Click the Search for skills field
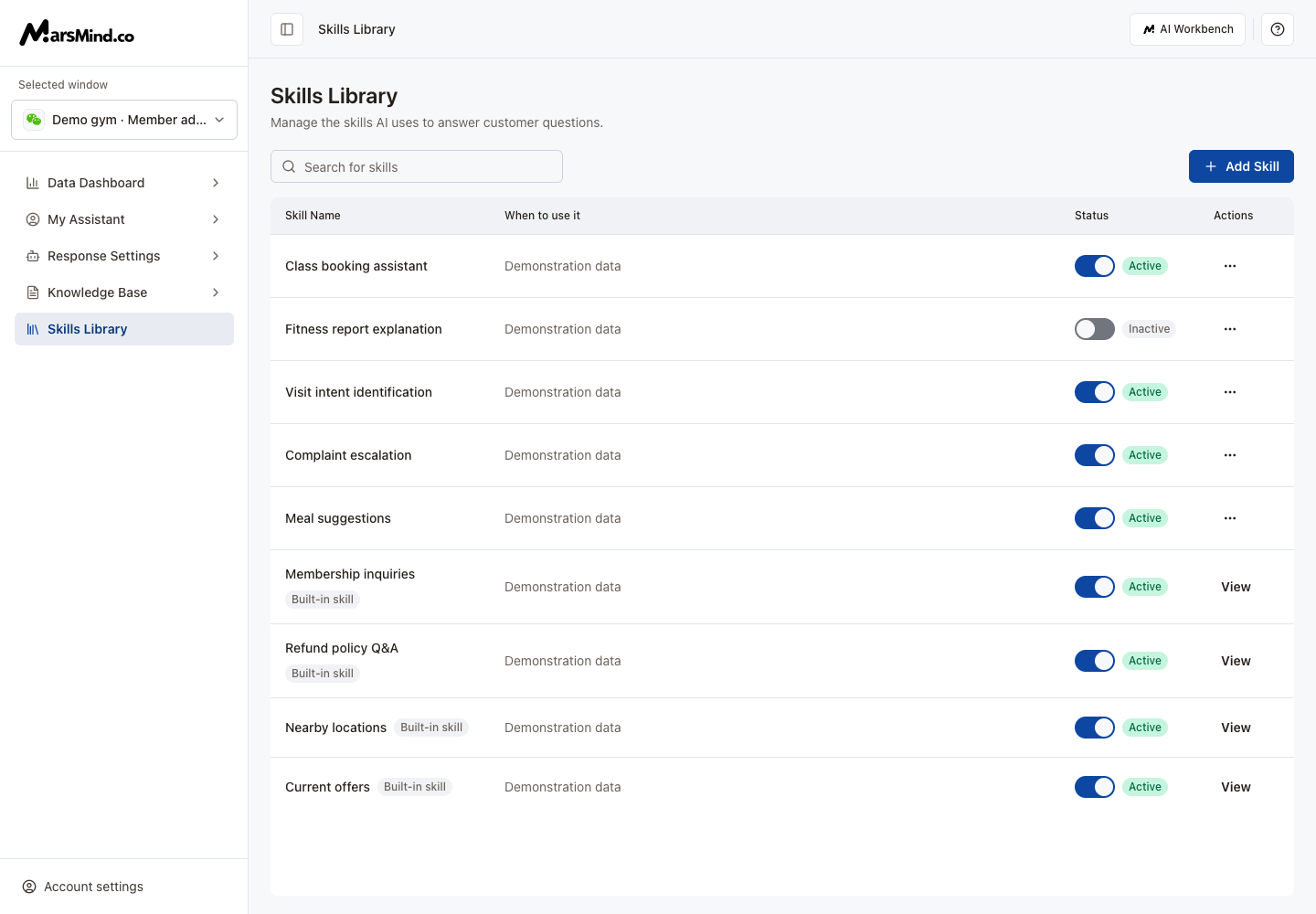 click(x=417, y=166)
